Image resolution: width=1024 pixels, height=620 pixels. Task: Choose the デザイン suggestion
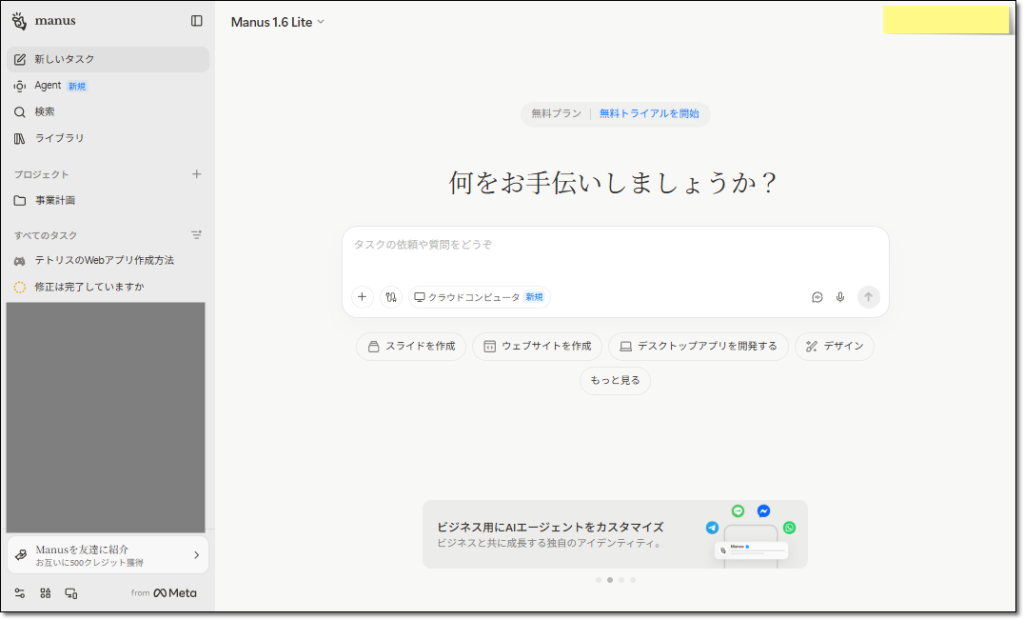point(835,346)
